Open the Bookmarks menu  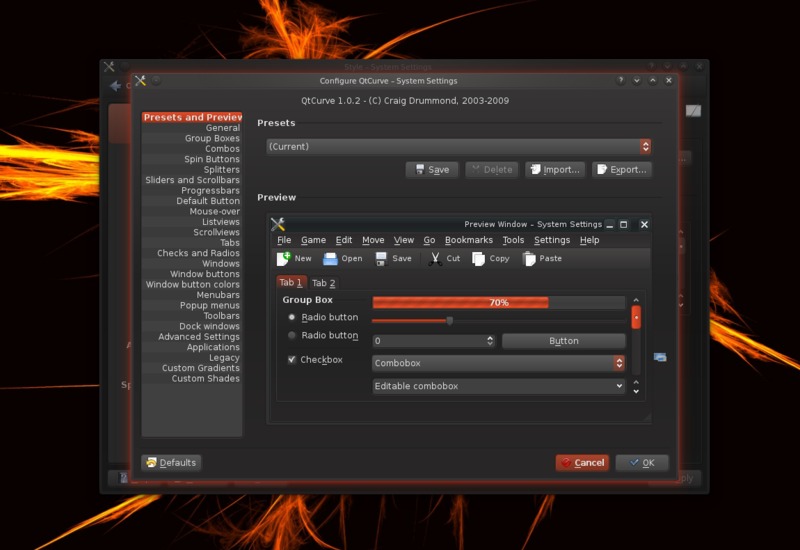coord(468,240)
